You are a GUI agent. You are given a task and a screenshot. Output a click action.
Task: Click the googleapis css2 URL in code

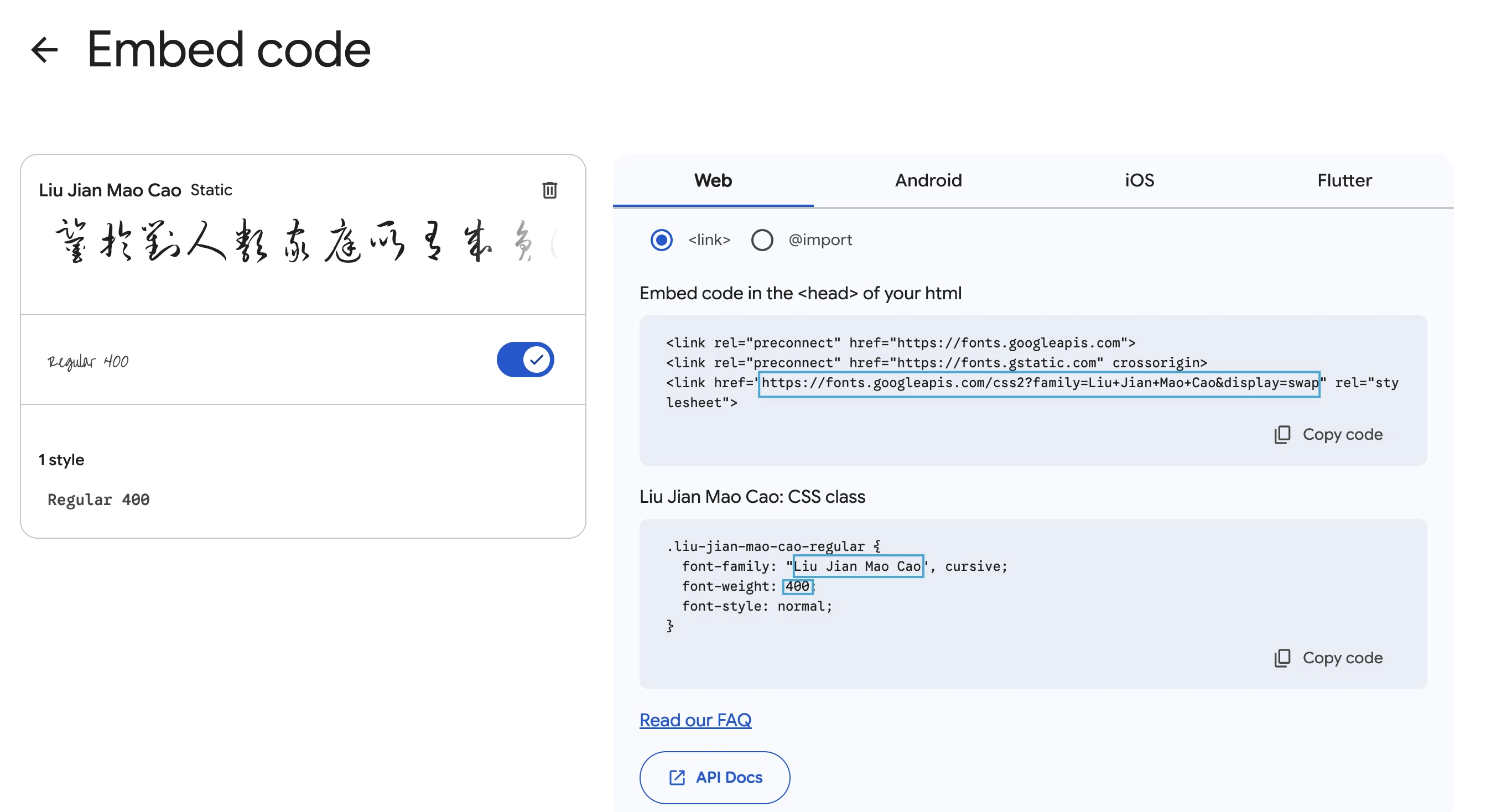pyautogui.click(x=1040, y=382)
